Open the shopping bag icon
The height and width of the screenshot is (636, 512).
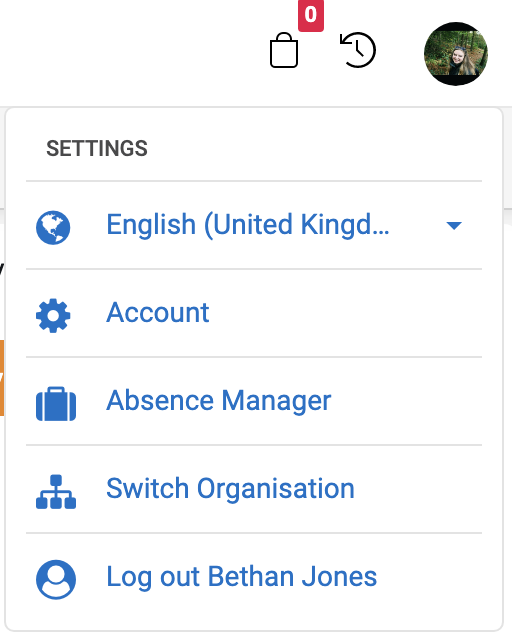(284, 50)
